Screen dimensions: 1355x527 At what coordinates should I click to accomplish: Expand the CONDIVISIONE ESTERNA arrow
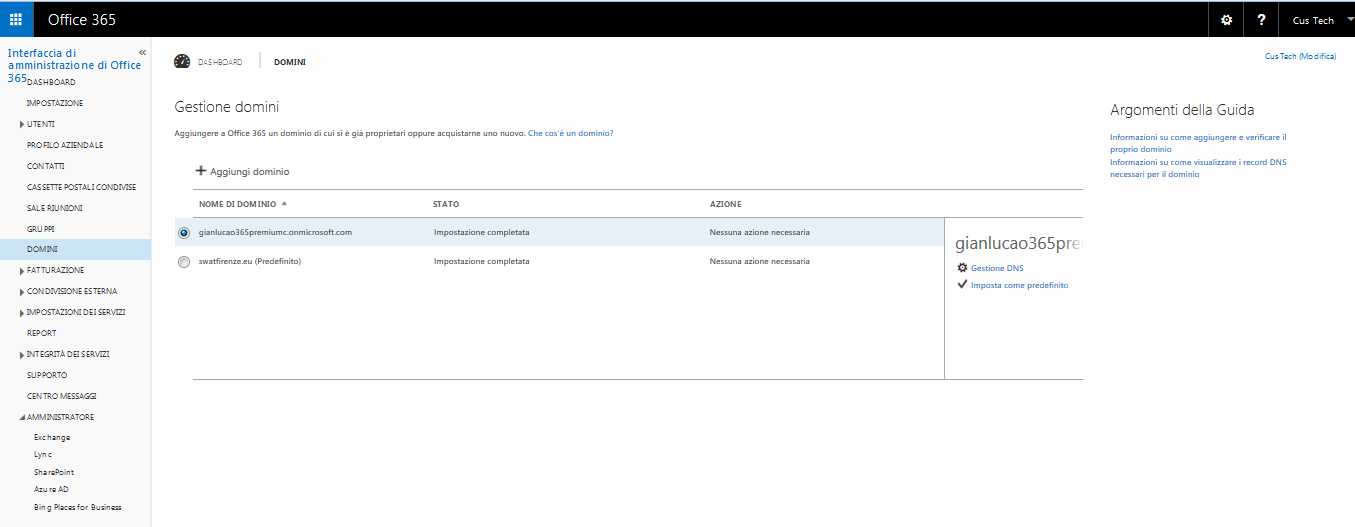coord(22,291)
